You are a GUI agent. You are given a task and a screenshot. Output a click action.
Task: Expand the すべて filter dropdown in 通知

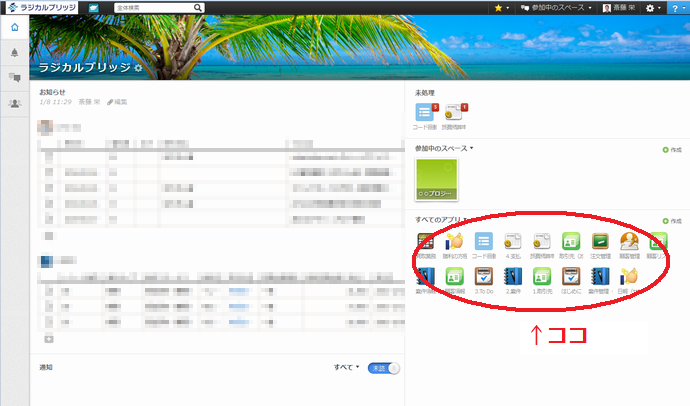(346, 367)
